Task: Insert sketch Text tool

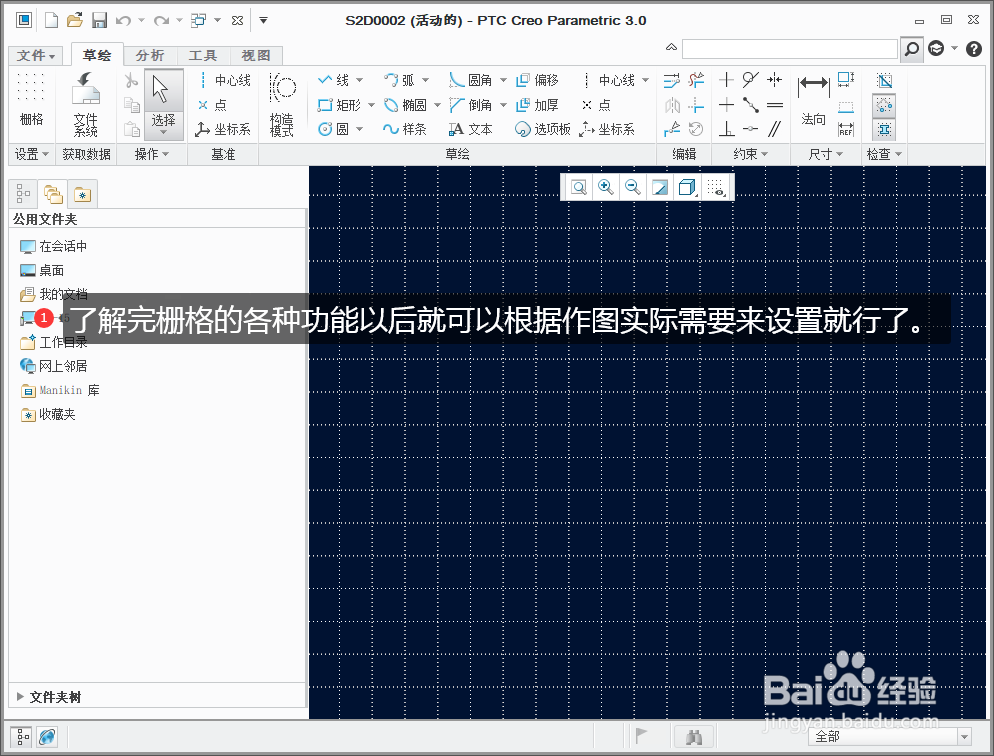Action: click(x=470, y=129)
